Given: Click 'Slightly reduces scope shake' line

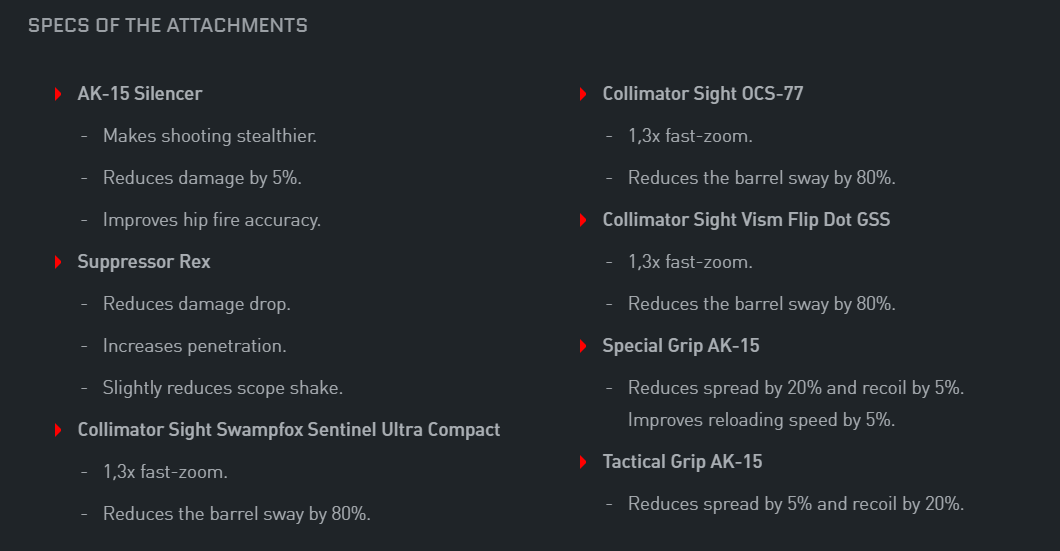Looking at the screenshot, I should tap(223, 388).
